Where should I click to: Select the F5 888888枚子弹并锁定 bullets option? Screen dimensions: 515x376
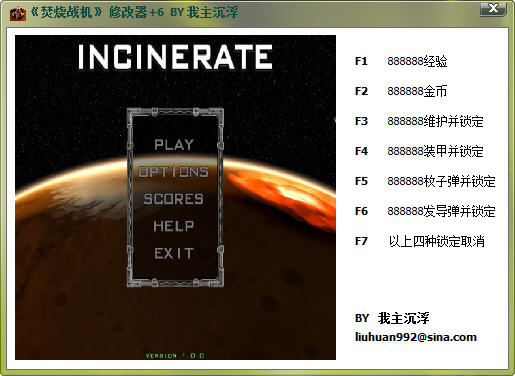pyautogui.click(x=425, y=181)
